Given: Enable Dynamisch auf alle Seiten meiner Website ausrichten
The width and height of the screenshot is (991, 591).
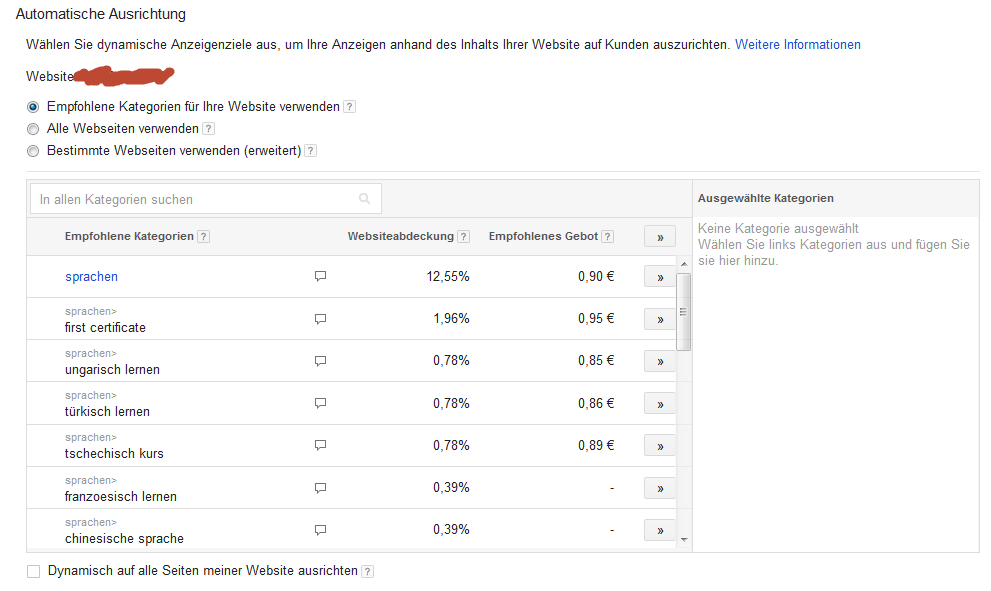Looking at the screenshot, I should click(34, 571).
